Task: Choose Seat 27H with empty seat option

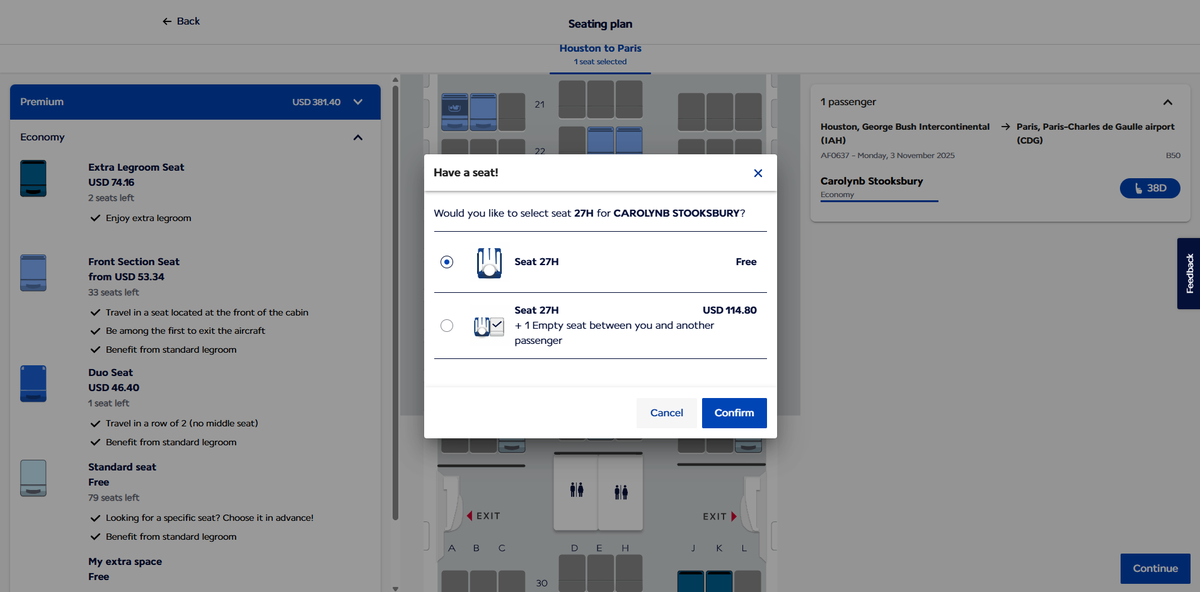Action: (x=446, y=325)
